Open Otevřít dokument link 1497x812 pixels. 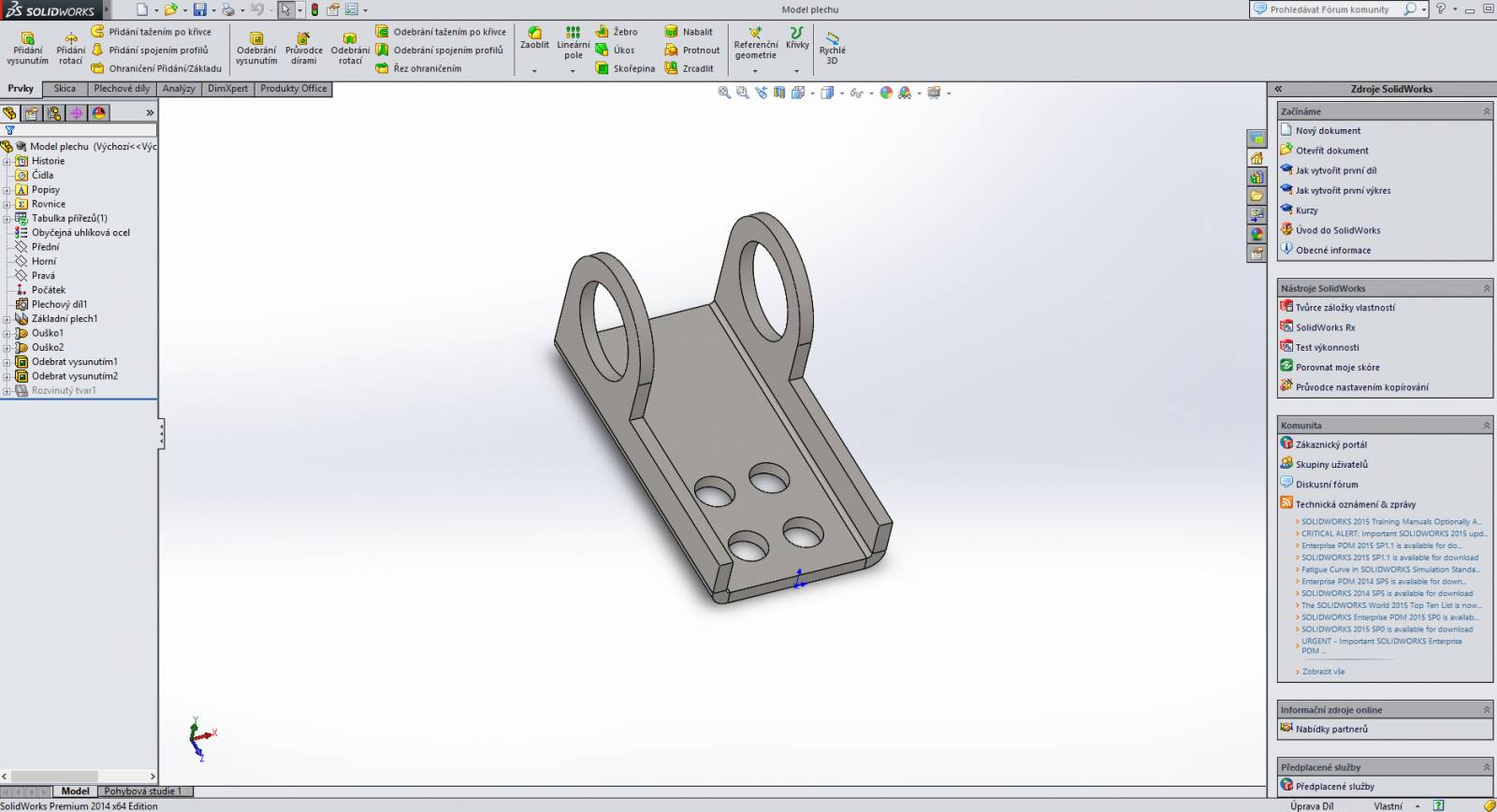point(1331,151)
